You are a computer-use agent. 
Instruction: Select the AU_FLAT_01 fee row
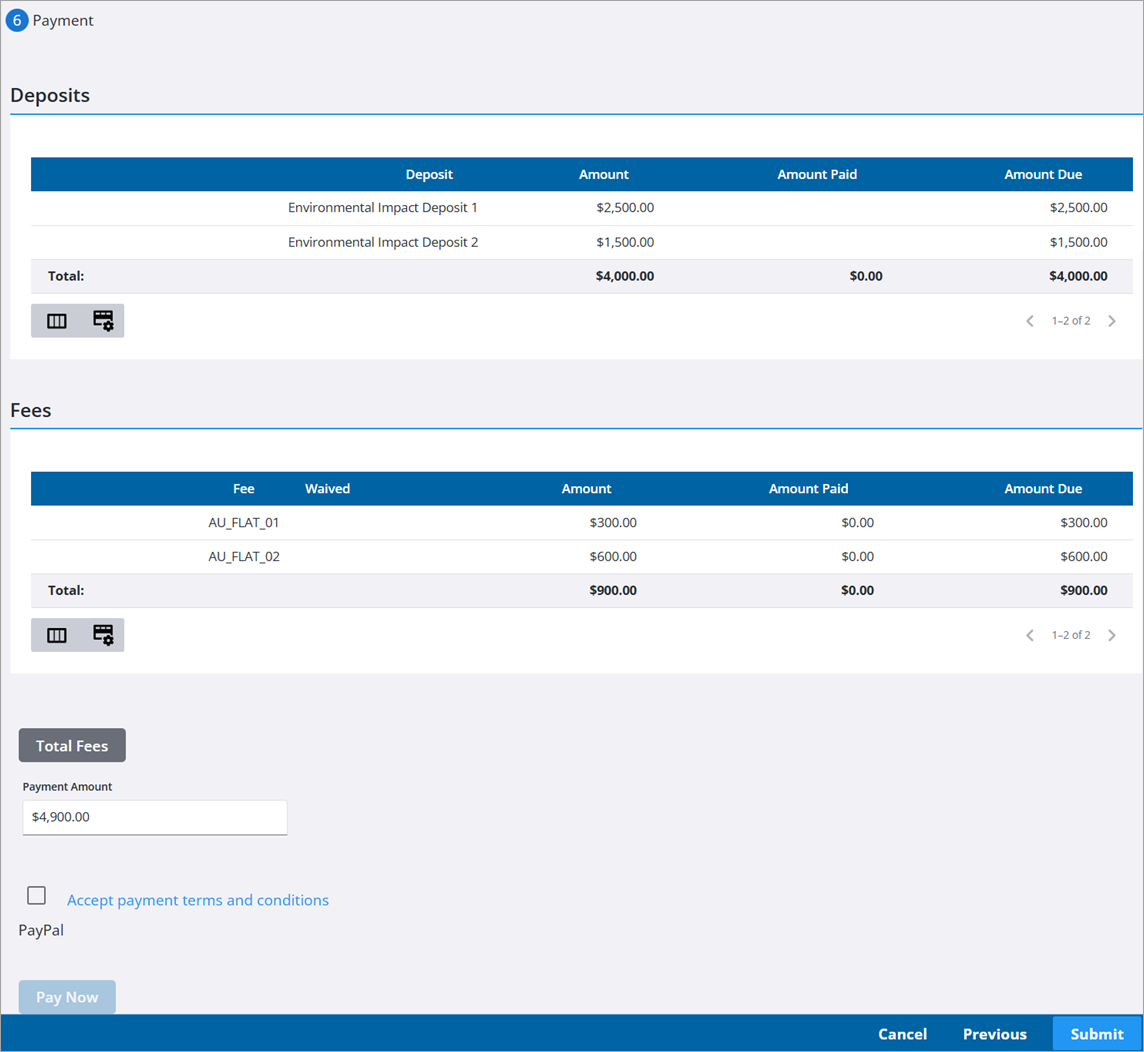point(581,522)
